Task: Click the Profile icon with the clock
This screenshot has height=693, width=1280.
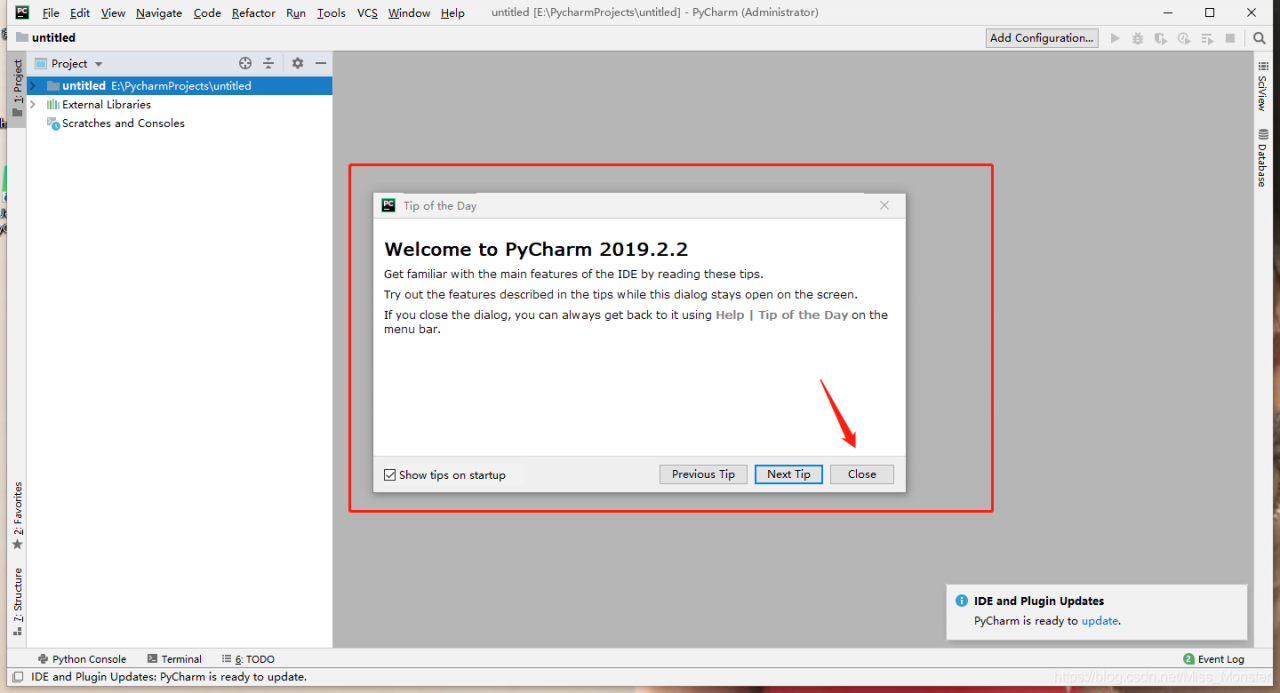Action: 1184,38
